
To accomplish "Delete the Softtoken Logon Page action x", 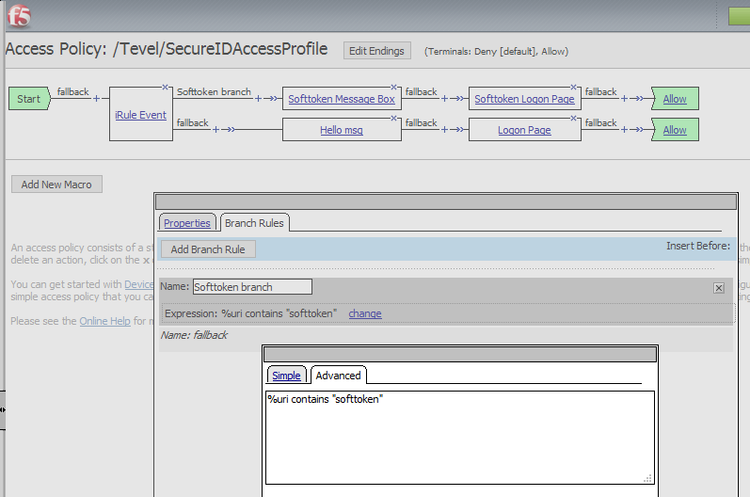I will (x=575, y=87).
